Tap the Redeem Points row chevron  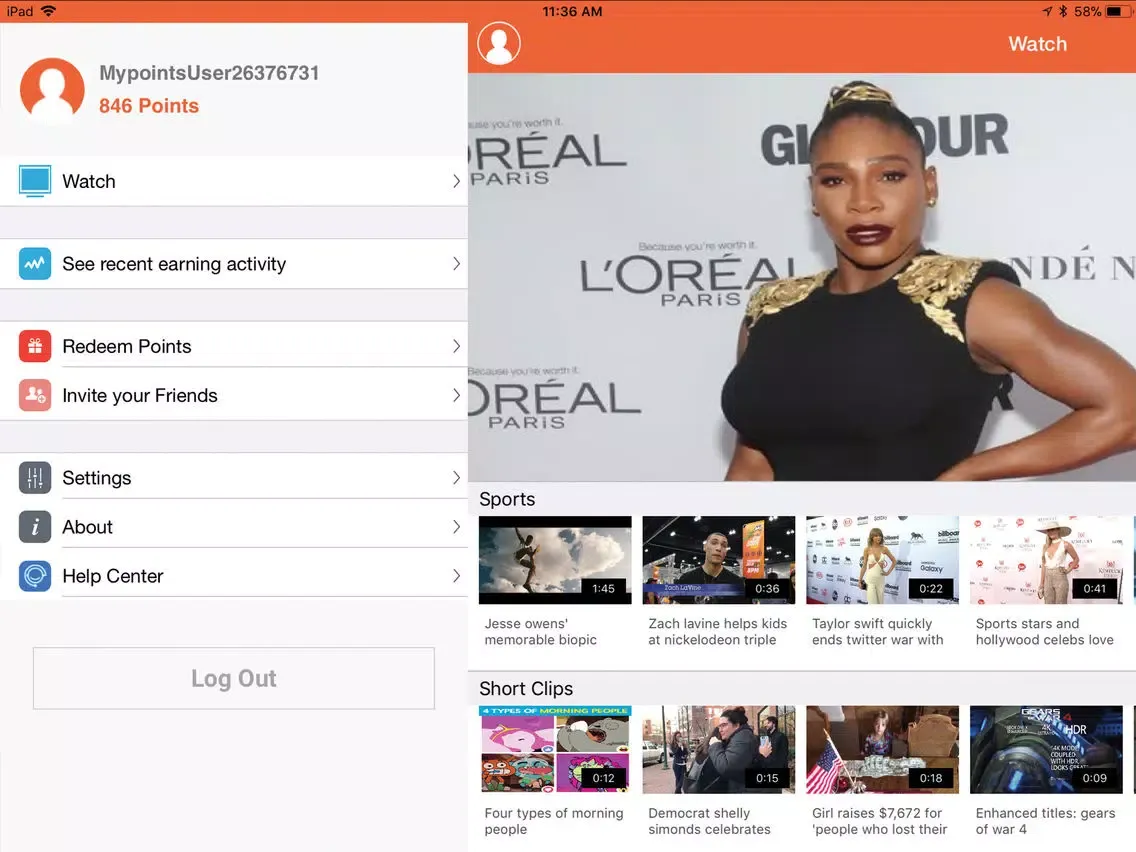(456, 346)
